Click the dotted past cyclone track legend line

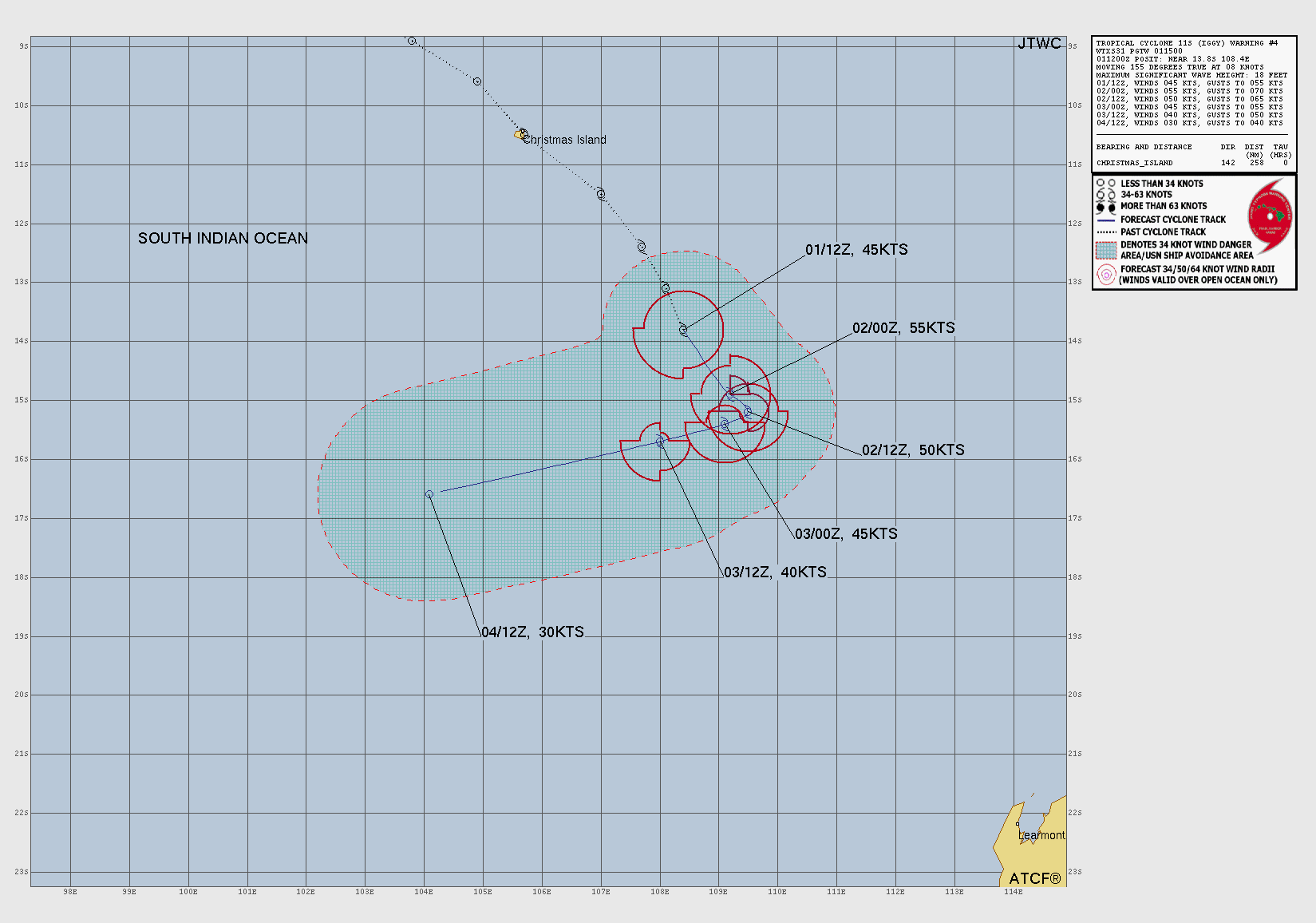(x=1105, y=232)
